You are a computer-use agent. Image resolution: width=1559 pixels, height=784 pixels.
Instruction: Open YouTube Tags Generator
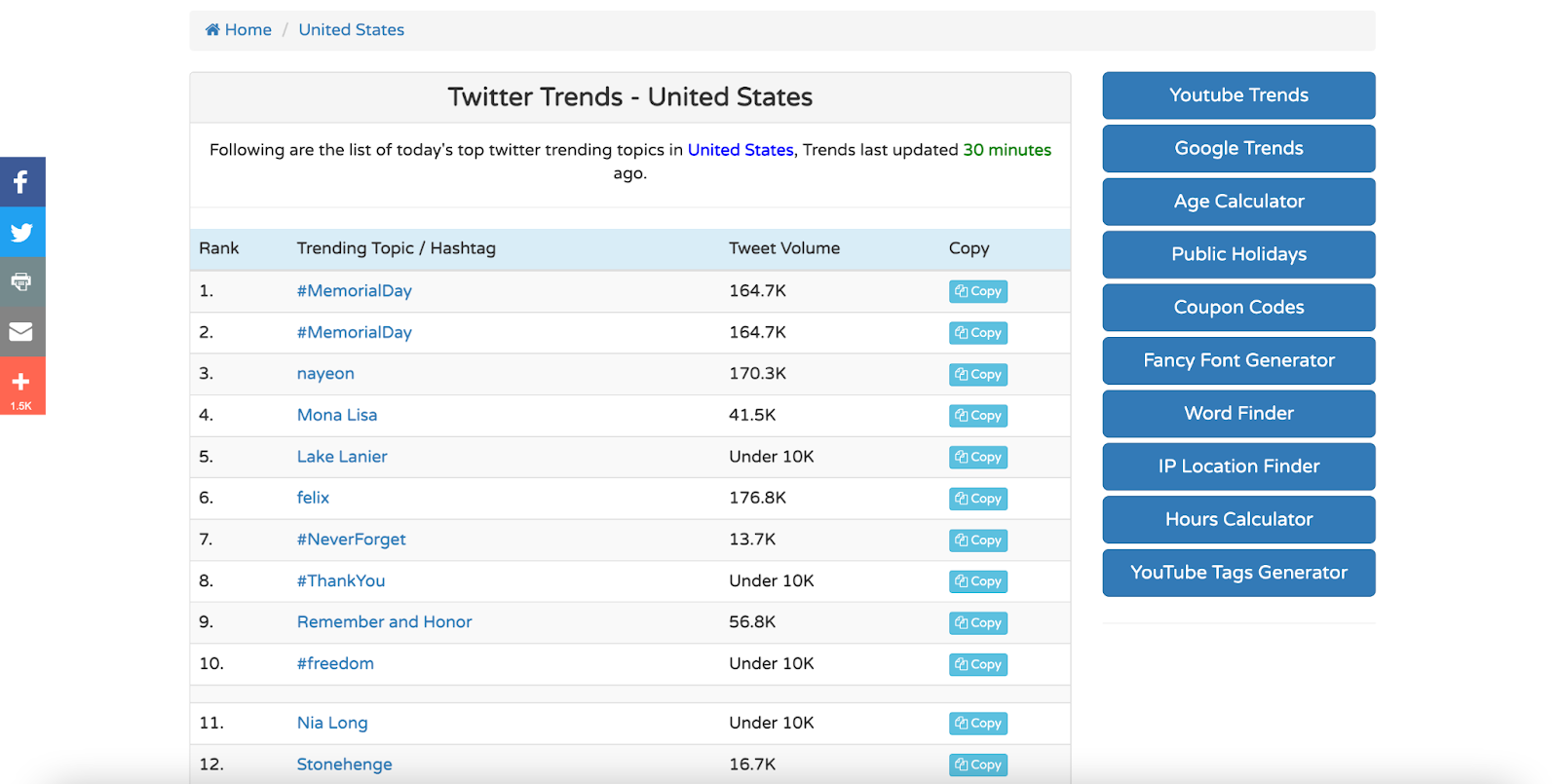click(x=1238, y=573)
